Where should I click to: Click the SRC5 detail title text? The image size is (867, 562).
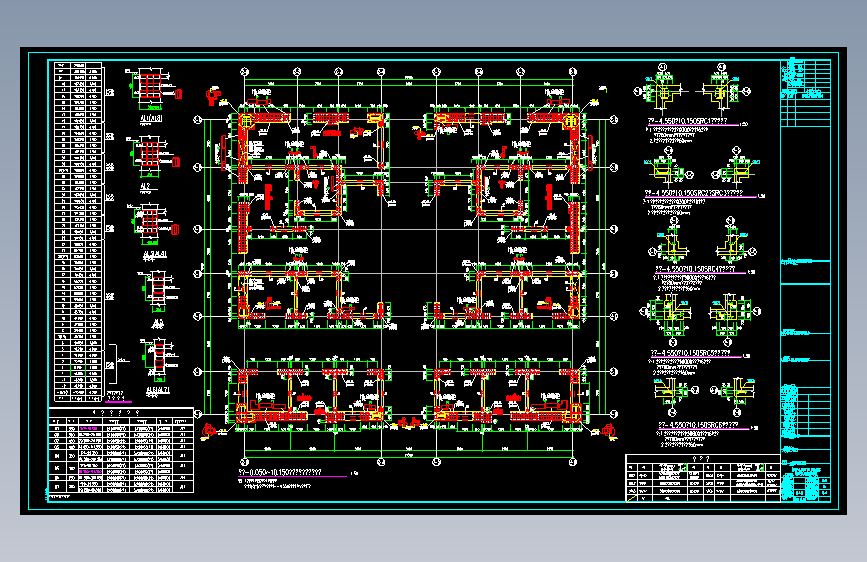point(691,353)
